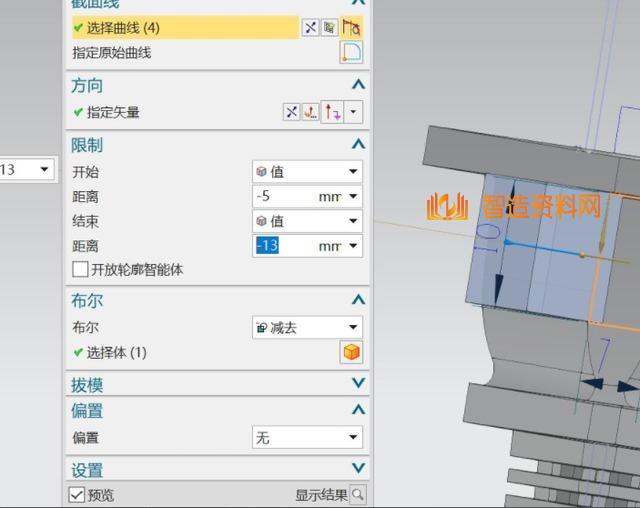This screenshot has width=640, height=508.
Task: Open the end distance mm options arrow
Action: (x=353, y=246)
